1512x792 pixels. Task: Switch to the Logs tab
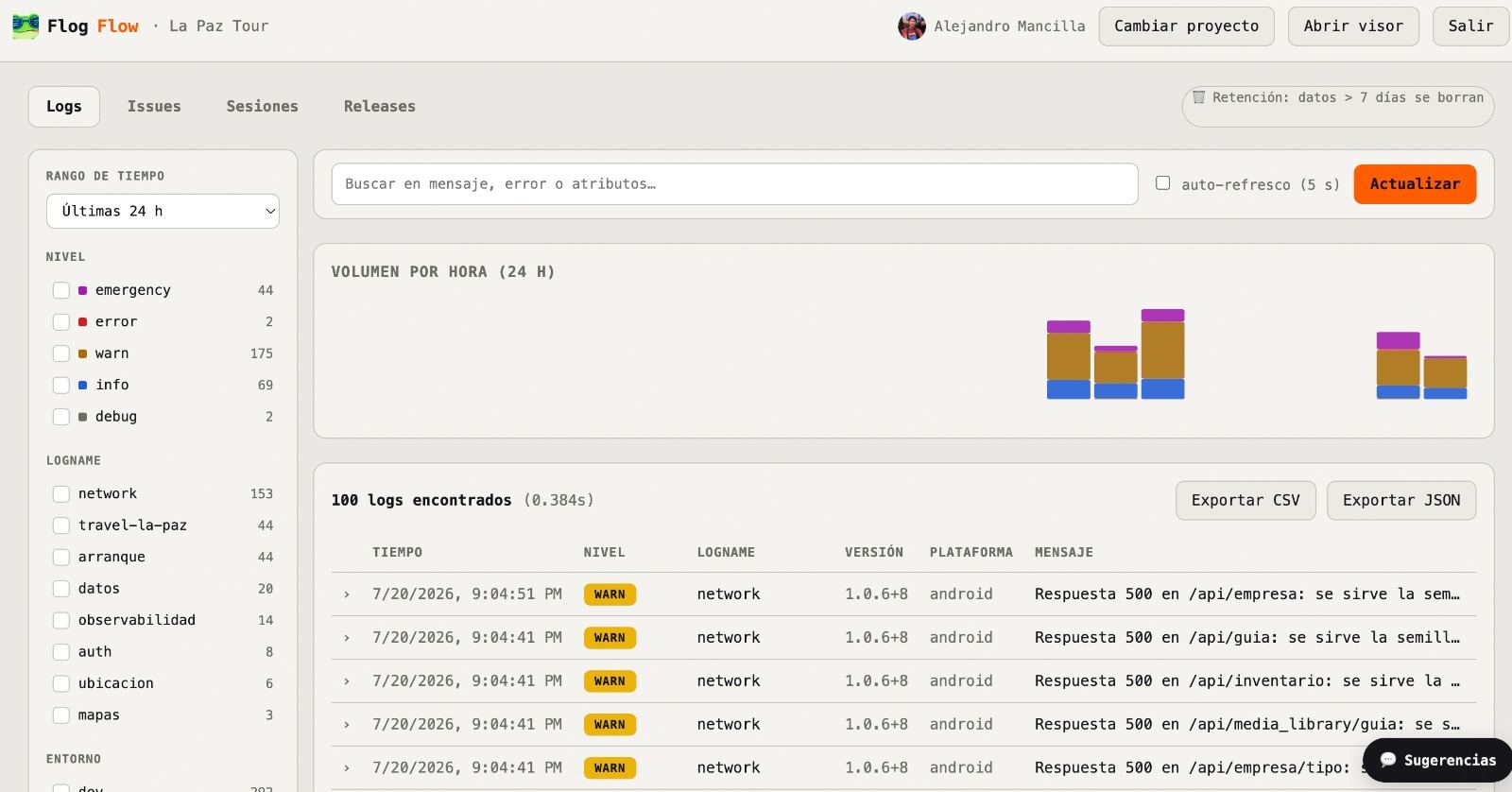point(64,107)
